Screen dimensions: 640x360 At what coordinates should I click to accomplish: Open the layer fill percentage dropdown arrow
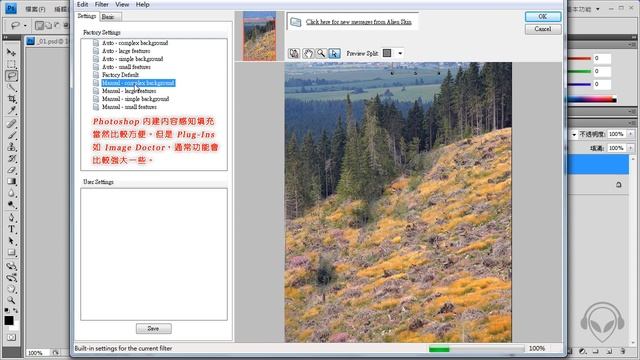pos(631,148)
